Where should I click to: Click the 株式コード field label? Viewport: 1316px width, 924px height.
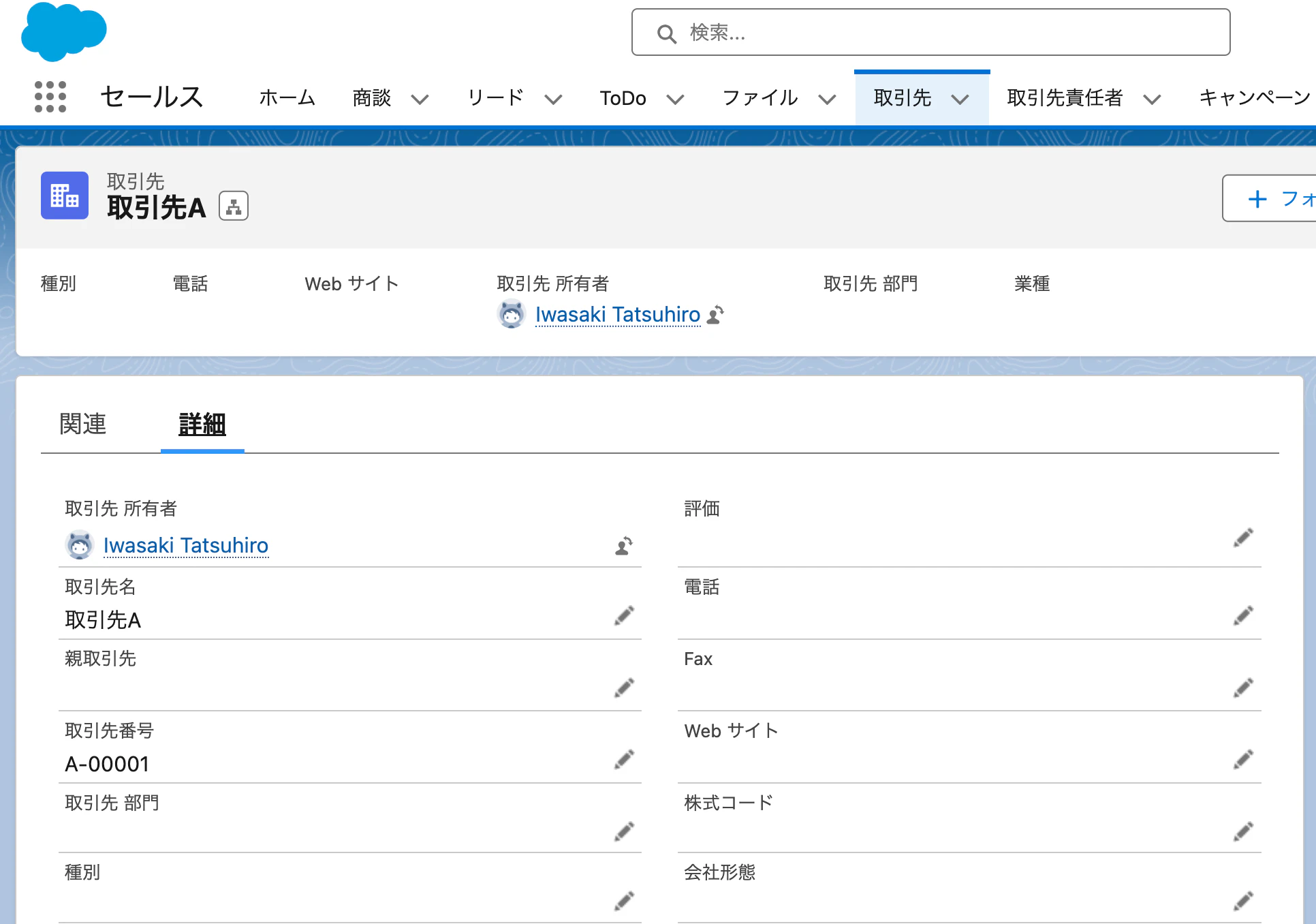coord(728,803)
